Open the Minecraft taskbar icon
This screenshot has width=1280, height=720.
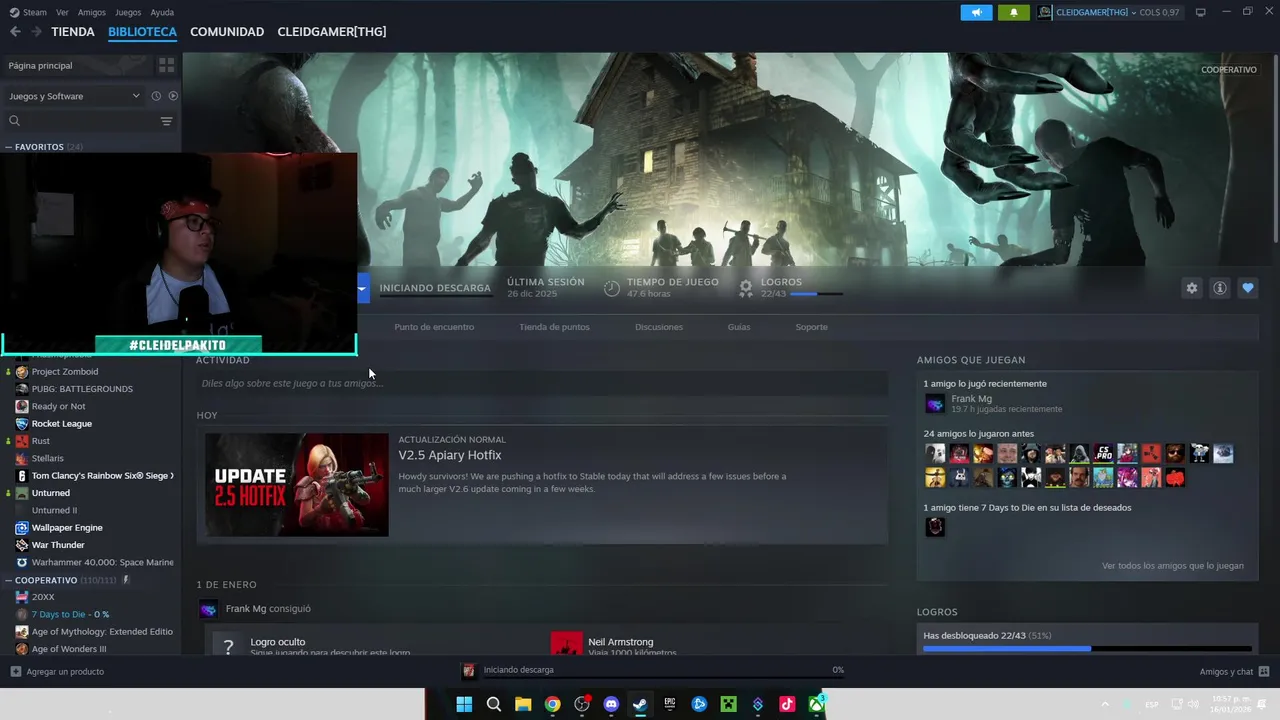729,704
